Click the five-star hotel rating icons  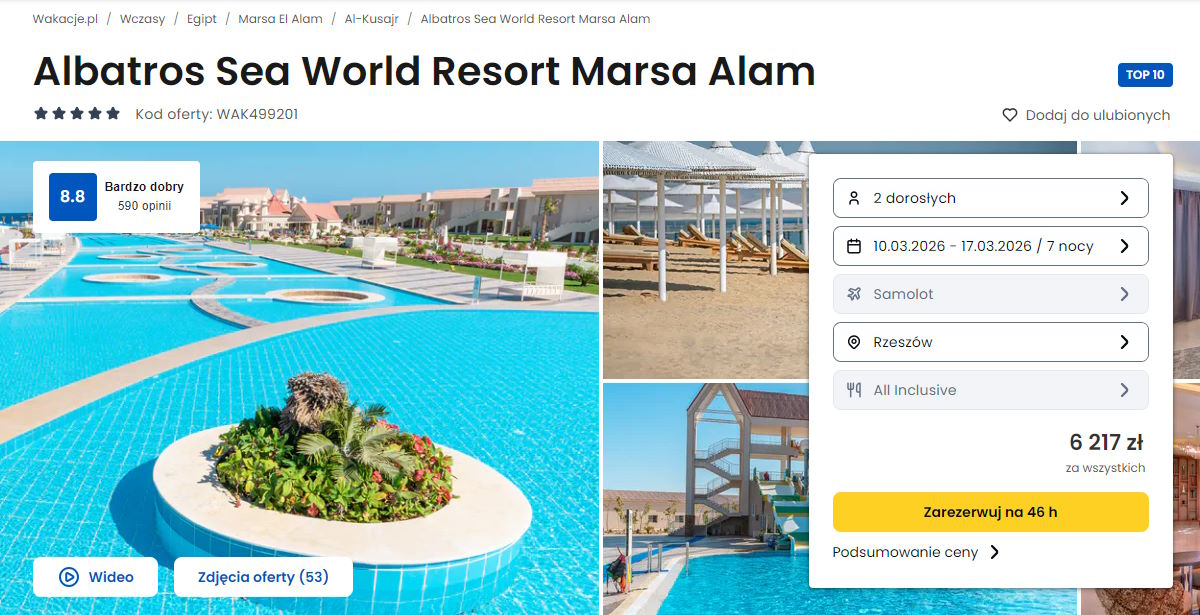pos(77,114)
